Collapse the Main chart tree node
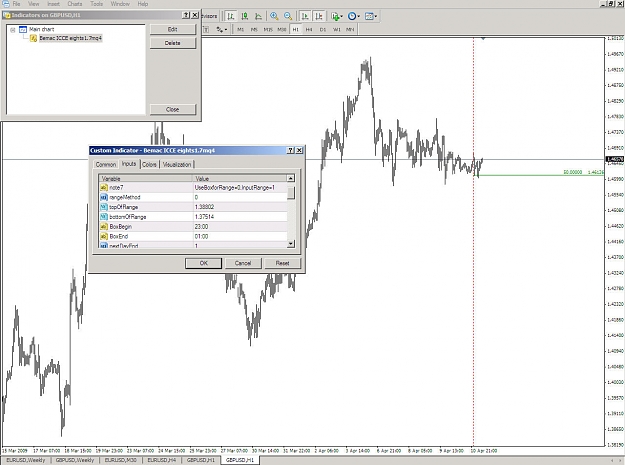 [x=13, y=30]
